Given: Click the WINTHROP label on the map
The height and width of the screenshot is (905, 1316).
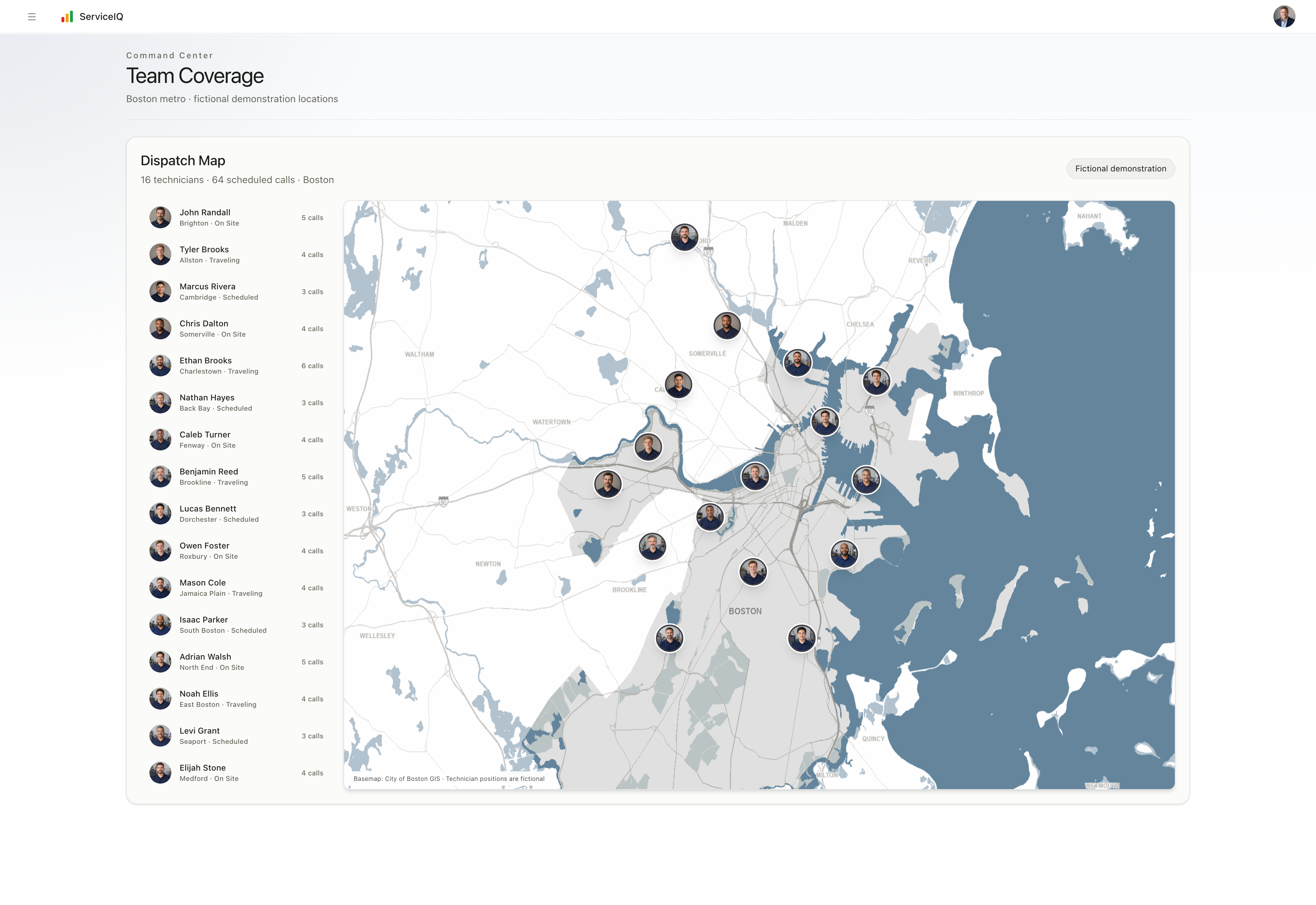Looking at the screenshot, I should (x=968, y=394).
